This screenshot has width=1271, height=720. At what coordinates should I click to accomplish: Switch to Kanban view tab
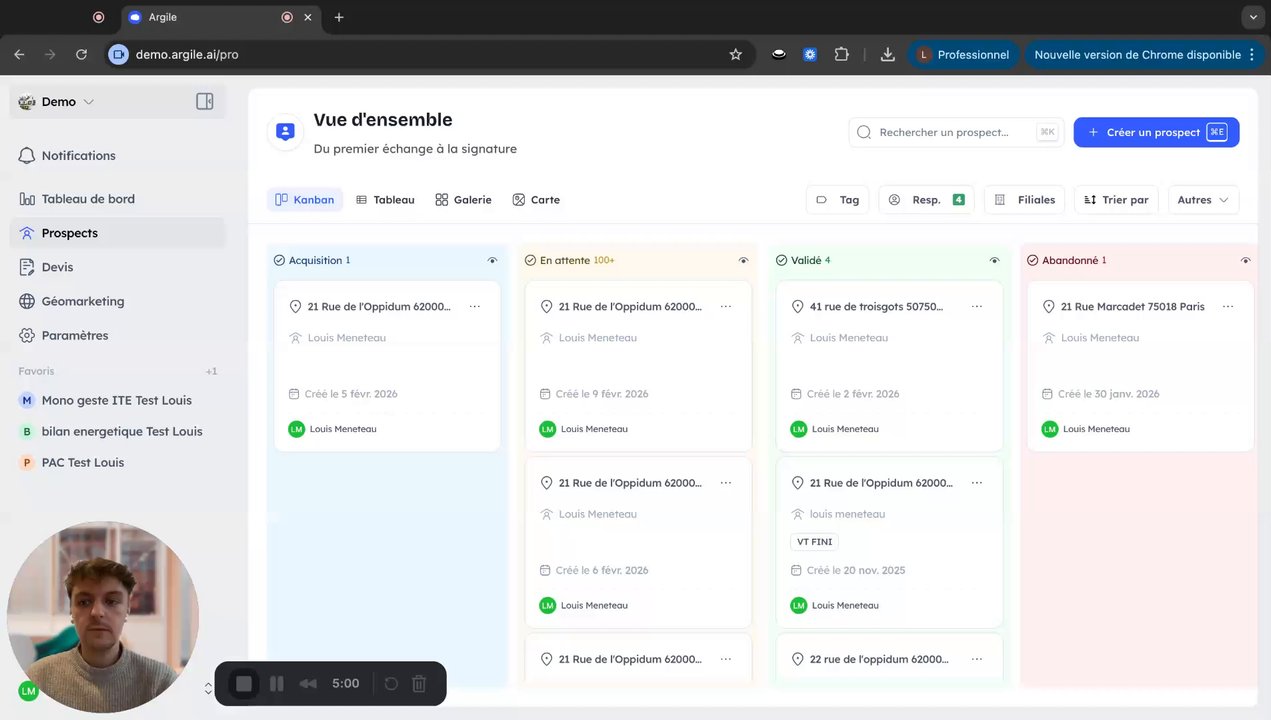(x=305, y=200)
